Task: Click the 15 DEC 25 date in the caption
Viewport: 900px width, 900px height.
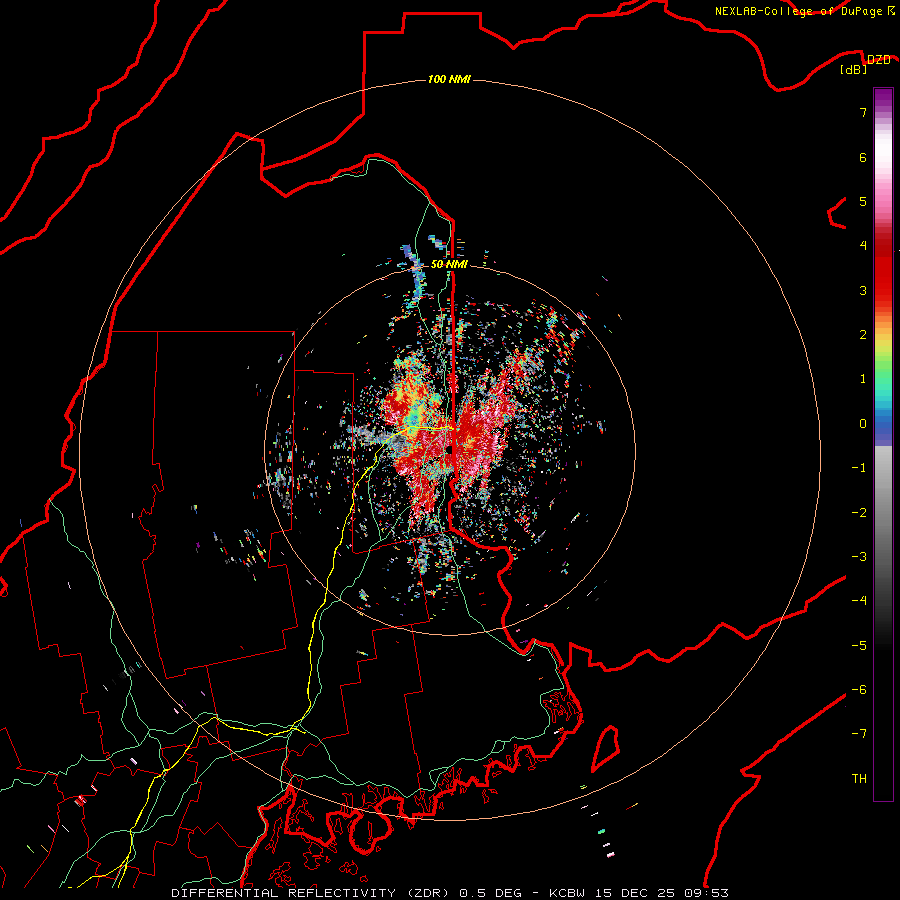Action: coord(634,893)
